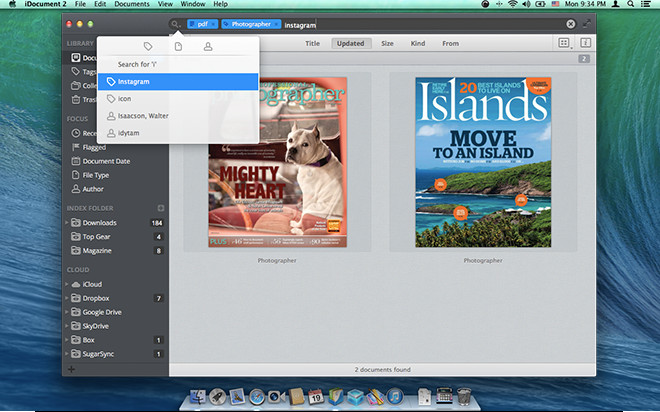660x412 pixels.
Task: Click the Flagged flag icon
Action: (76, 147)
